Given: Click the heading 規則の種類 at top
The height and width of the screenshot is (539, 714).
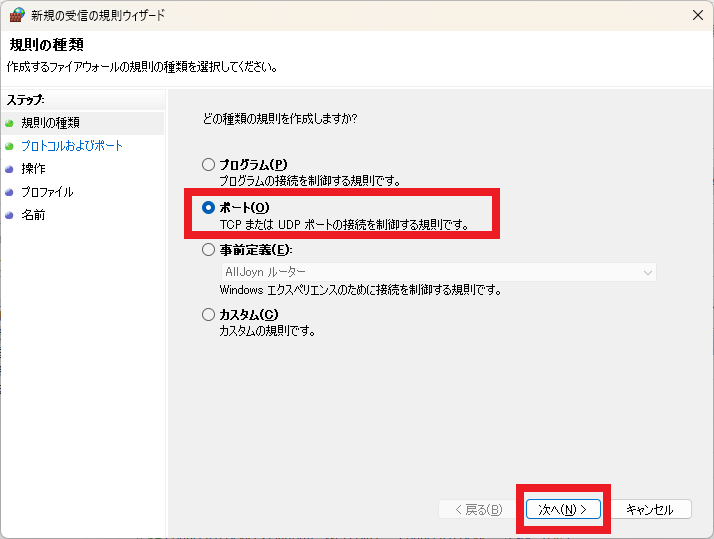Looking at the screenshot, I should [x=46, y=45].
